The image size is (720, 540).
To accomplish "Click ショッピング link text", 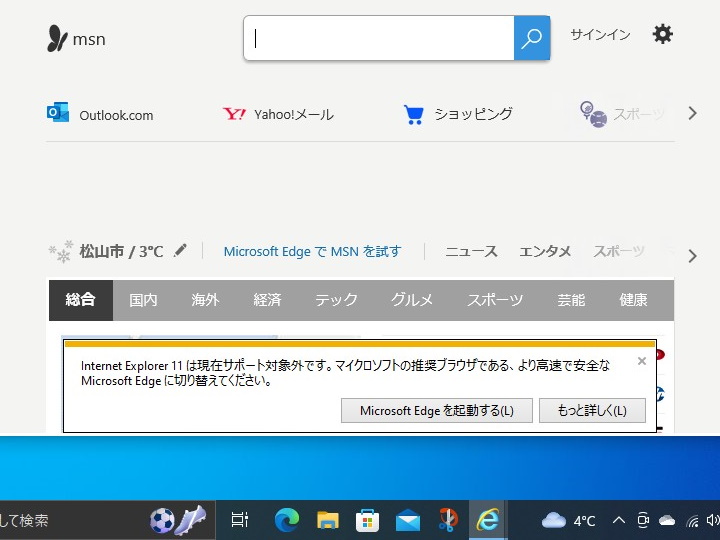I will click(x=473, y=114).
